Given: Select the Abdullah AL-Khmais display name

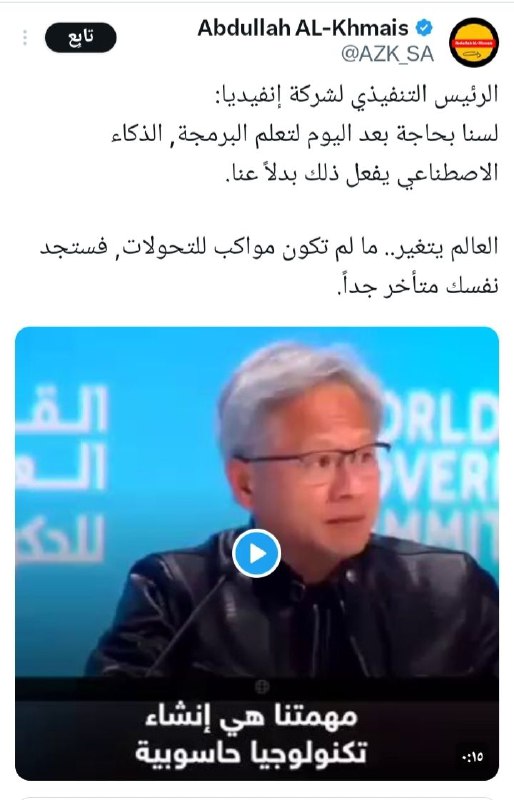Looking at the screenshot, I should click(x=303, y=28).
